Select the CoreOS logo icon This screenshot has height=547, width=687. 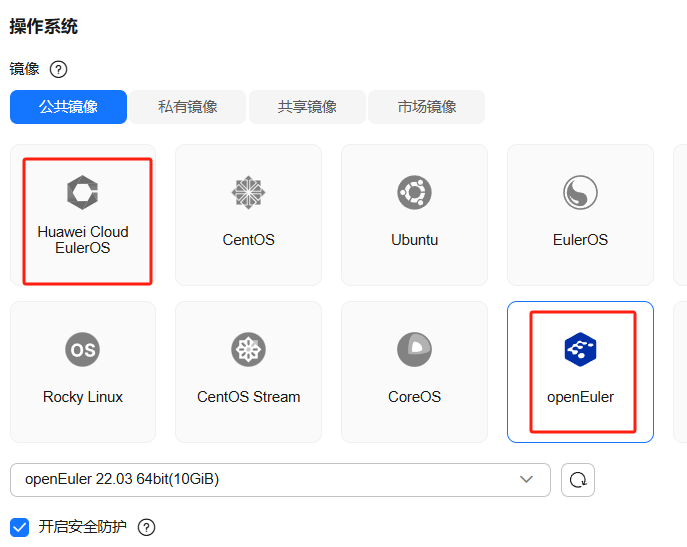pos(414,349)
